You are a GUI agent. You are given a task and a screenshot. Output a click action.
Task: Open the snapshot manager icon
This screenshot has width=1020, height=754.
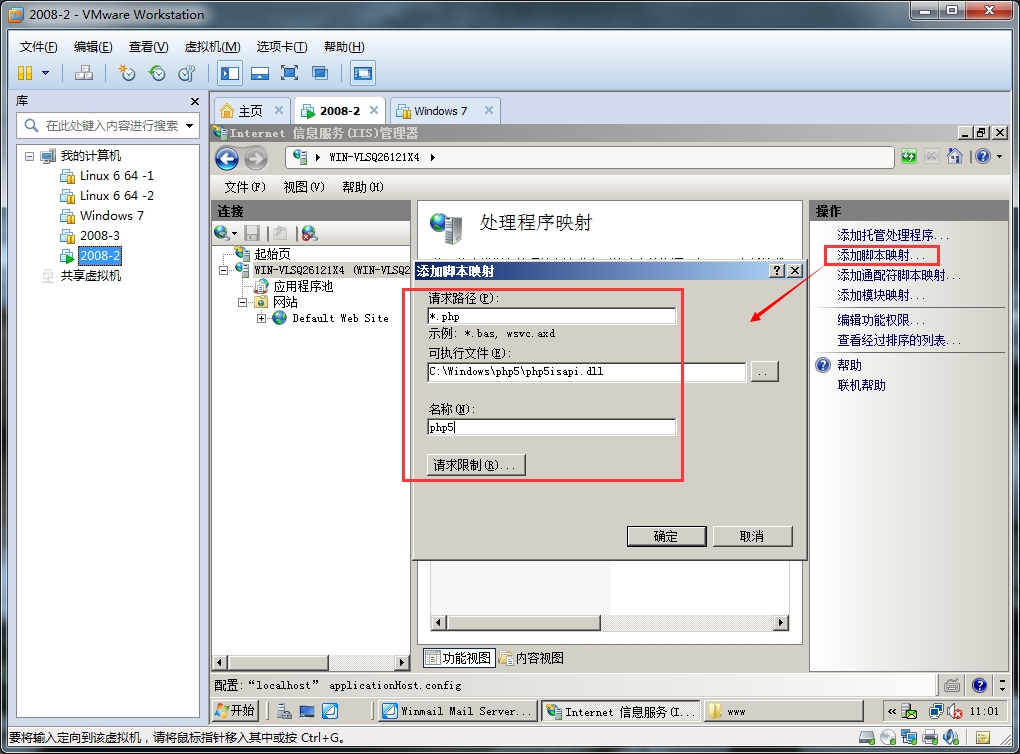(187, 73)
